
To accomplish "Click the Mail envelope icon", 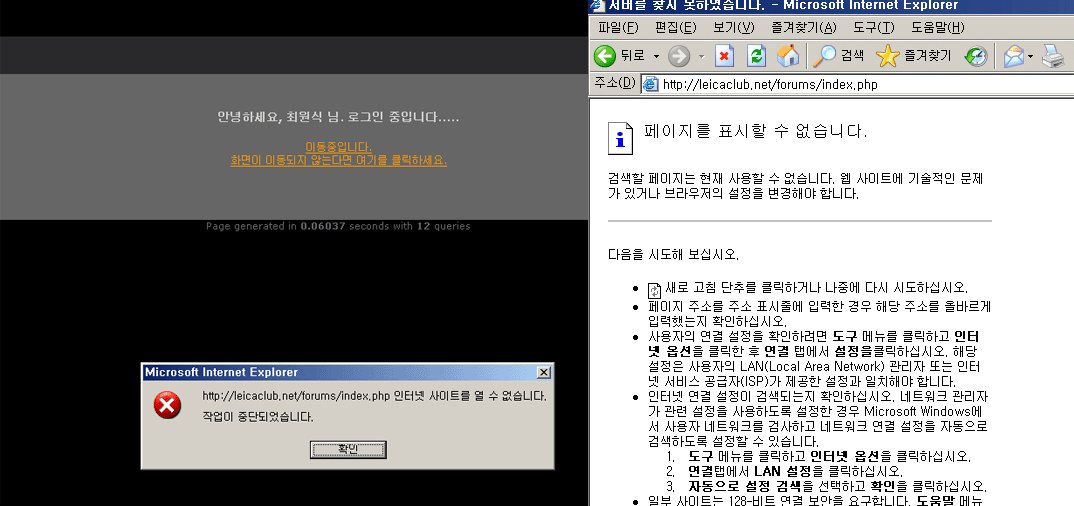I will pyautogui.click(x=1013, y=56).
